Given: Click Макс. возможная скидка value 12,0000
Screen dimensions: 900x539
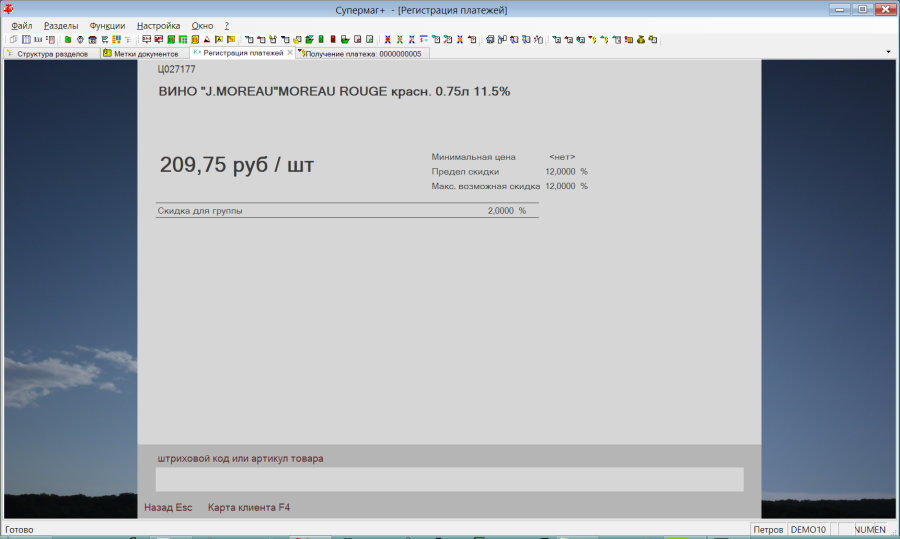Looking at the screenshot, I should click(x=560, y=186).
